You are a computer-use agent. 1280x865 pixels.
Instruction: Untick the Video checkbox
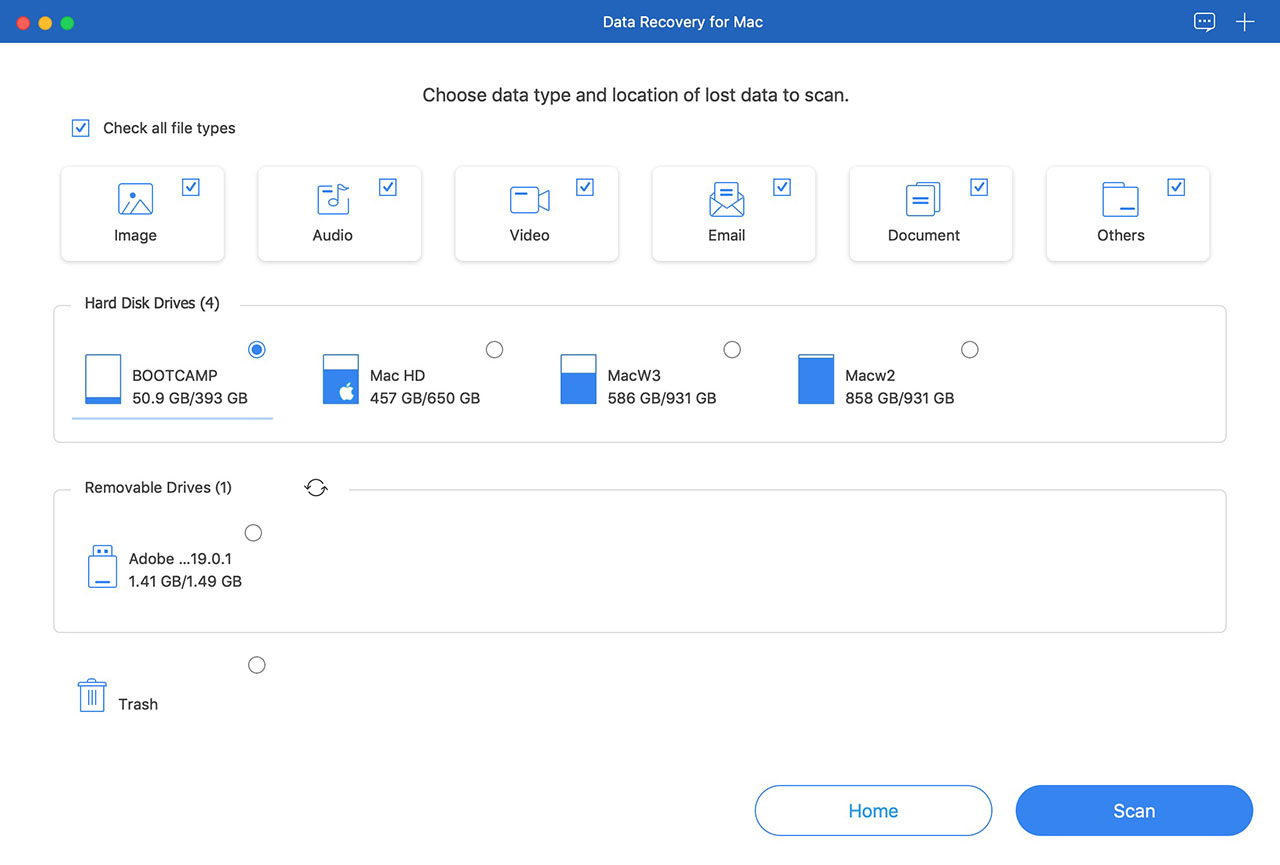[585, 187]
